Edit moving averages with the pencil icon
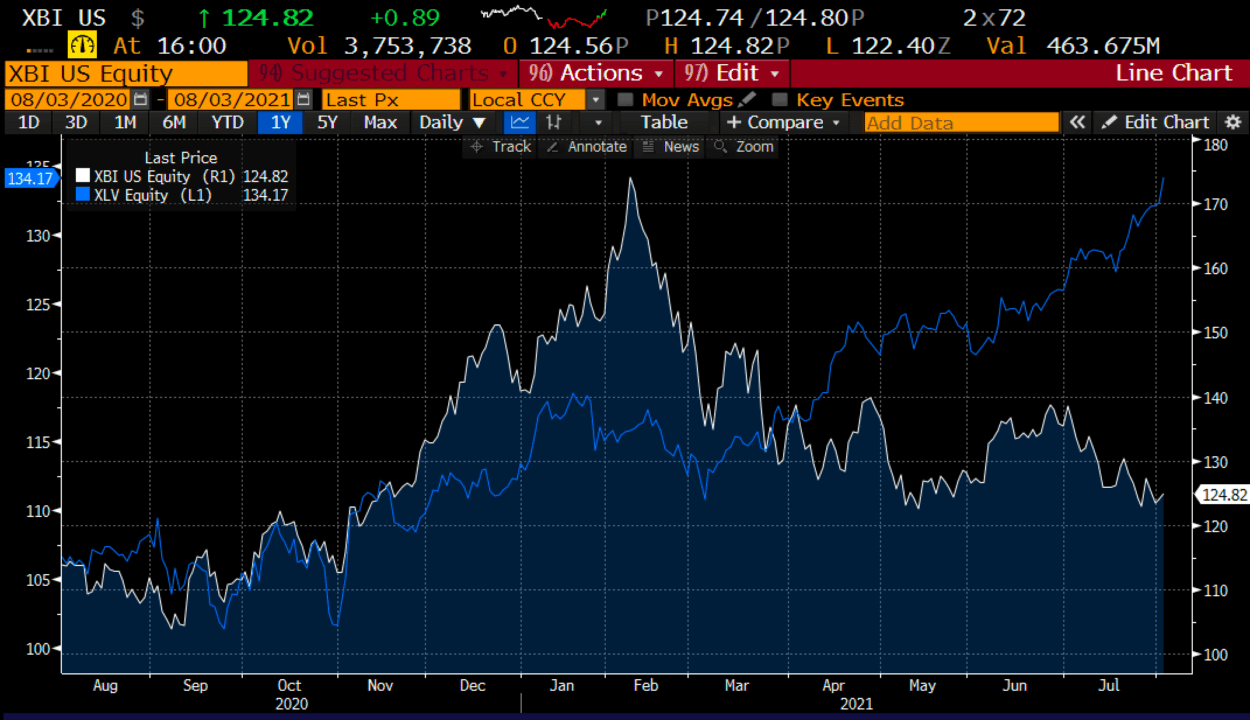 (x=747, y=99)
